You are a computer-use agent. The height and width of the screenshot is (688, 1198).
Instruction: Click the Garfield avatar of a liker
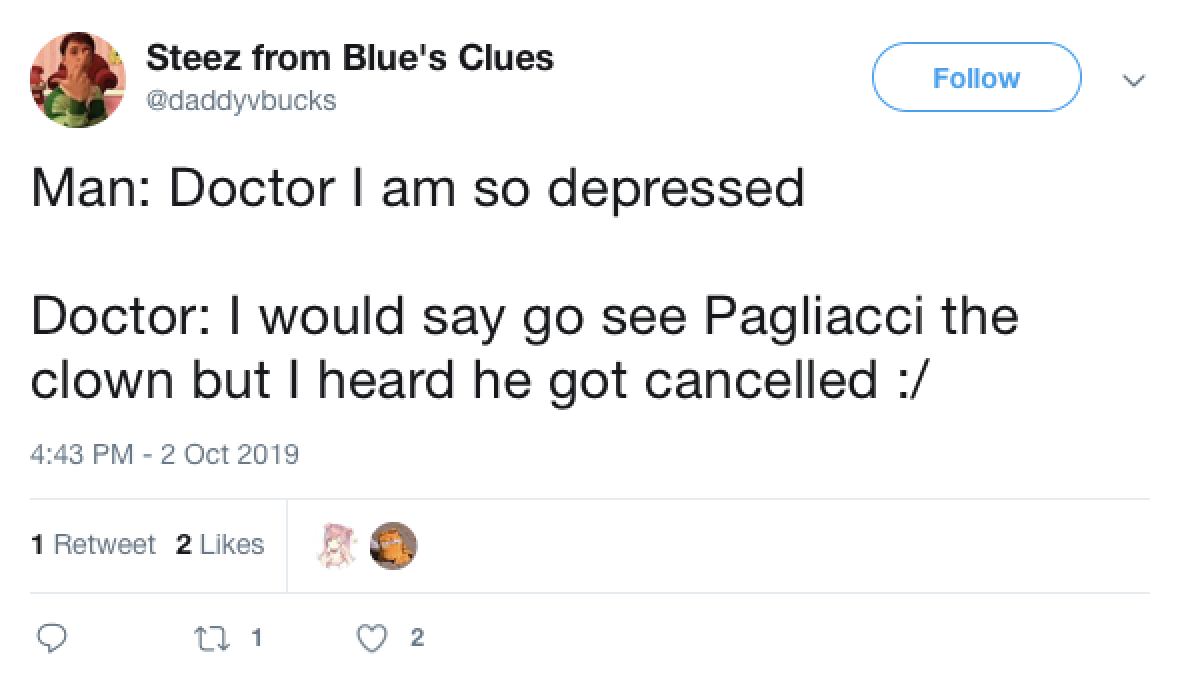(x=393, y=546)
